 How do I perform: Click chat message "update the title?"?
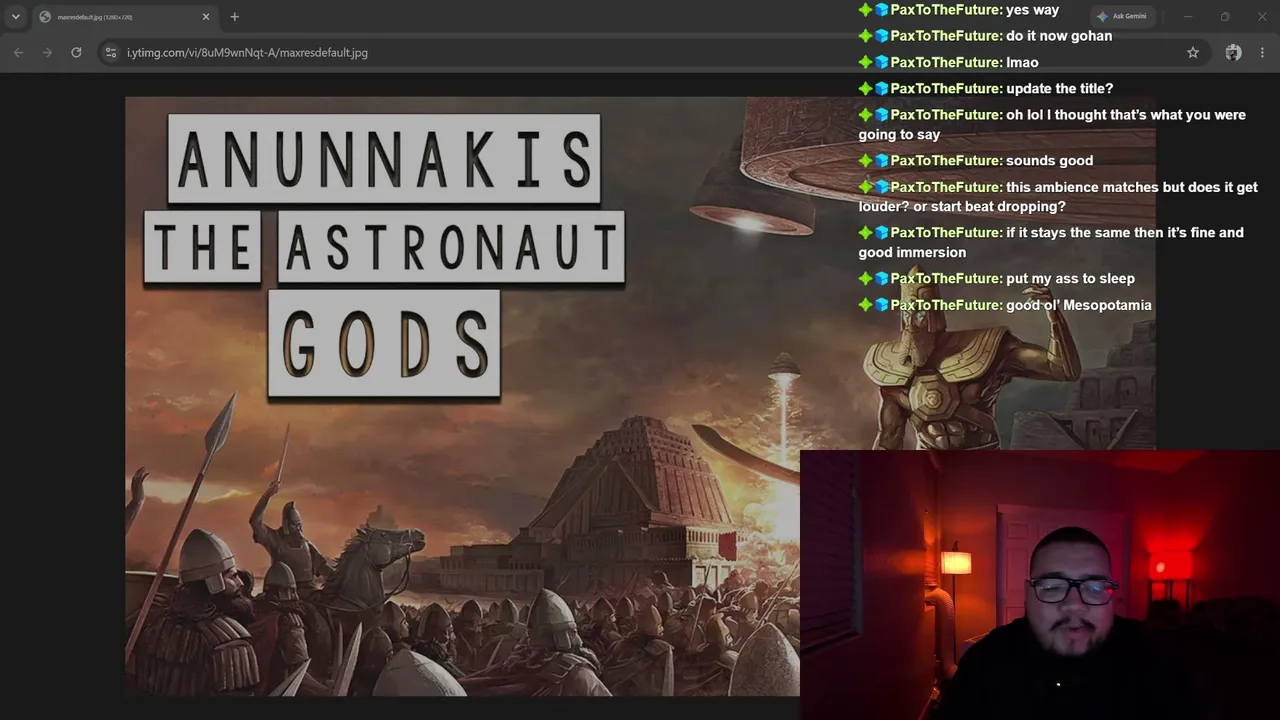(x=1059, y=89)
